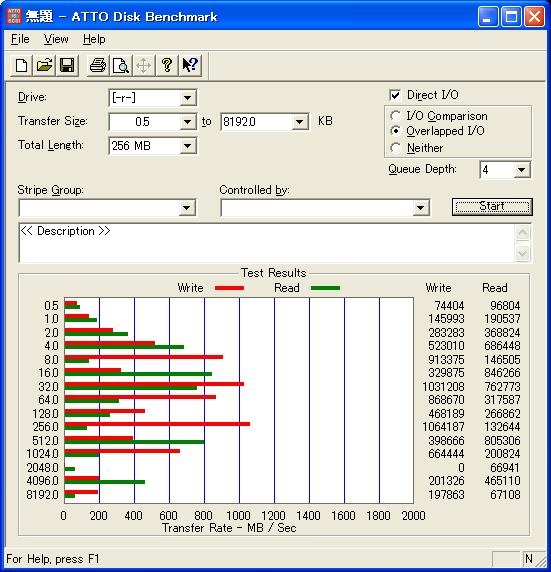Click the ATTO application icon in title bar
Image resolution: width=551 pixels, height=572 pixels.
tap(14, 16)
